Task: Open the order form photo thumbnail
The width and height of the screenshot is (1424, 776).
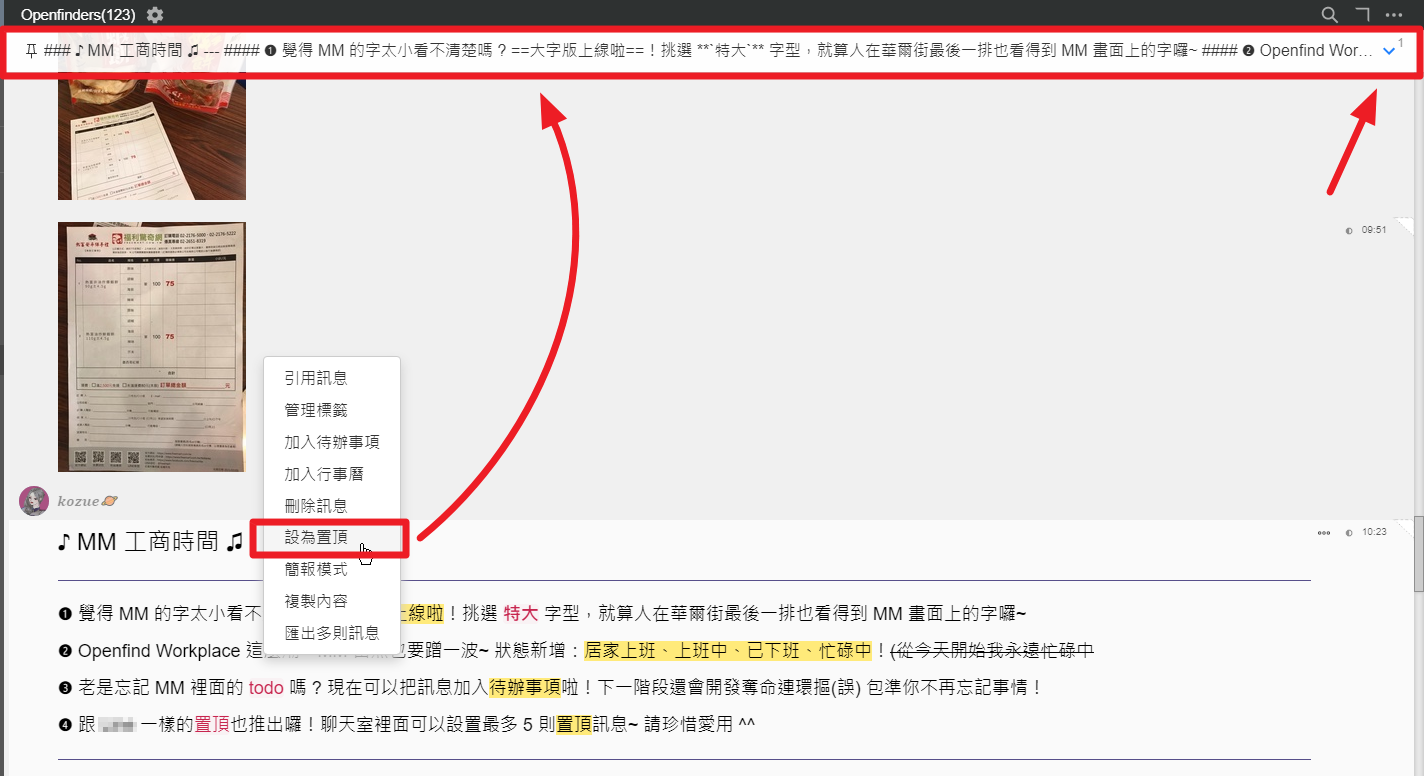Action: pyautogui.click(x=151, y=347)
